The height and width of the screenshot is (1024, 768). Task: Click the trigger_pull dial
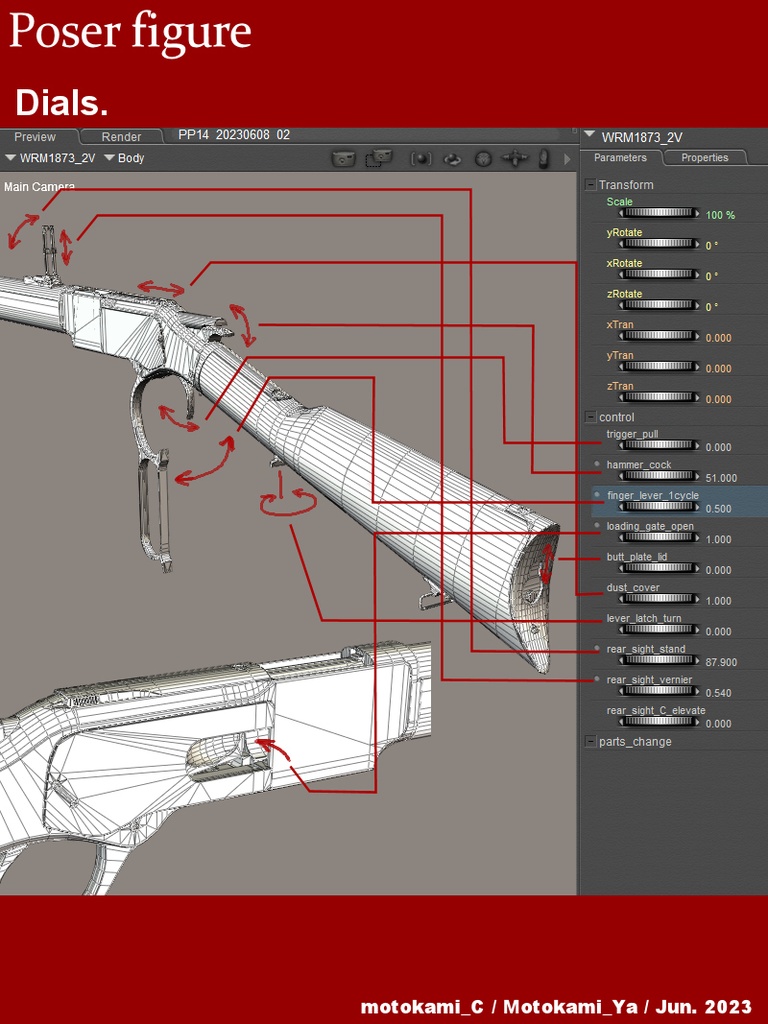[x=659, y=445]
